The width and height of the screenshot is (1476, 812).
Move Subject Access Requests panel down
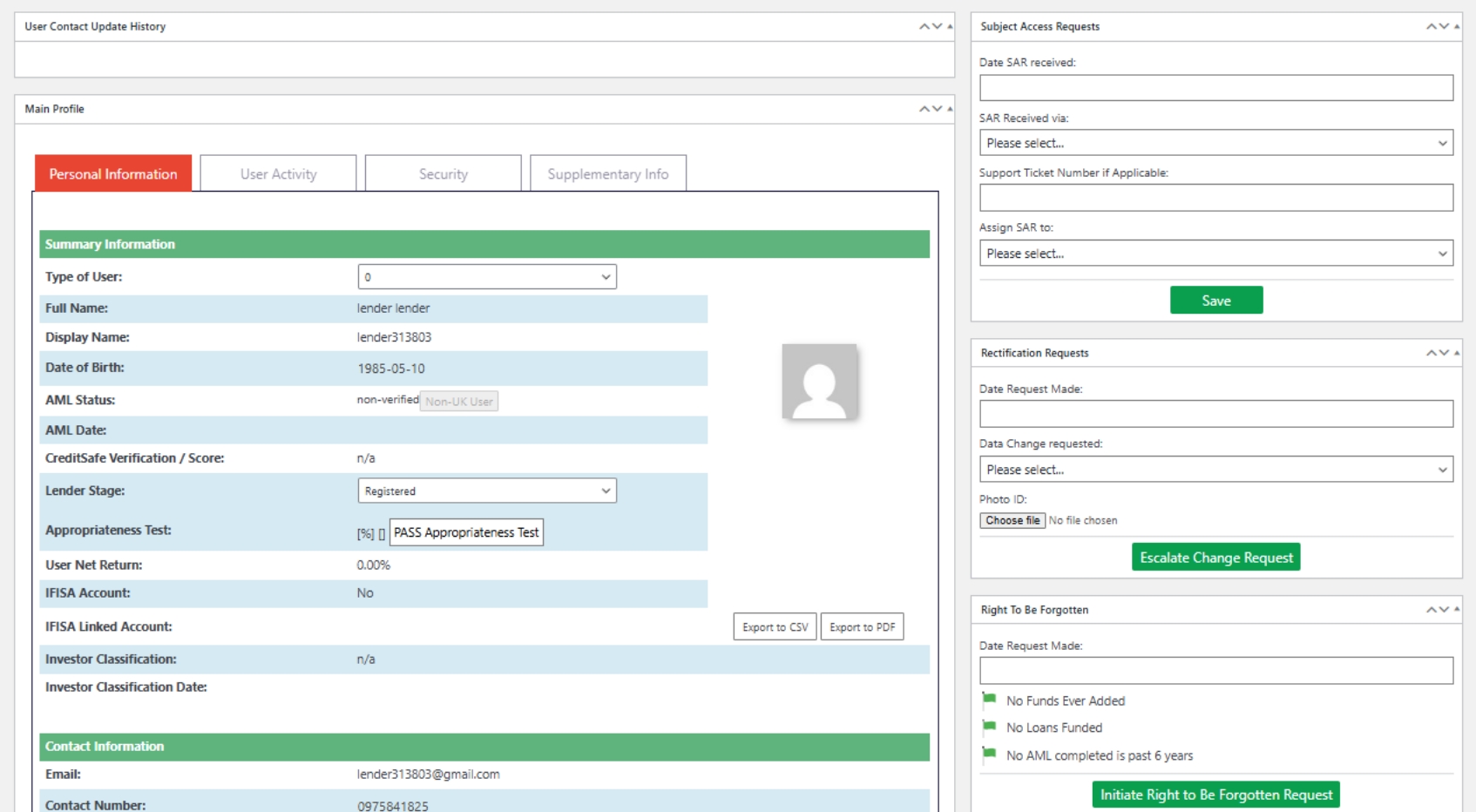pyautogui.click(x=1445, y=26)
